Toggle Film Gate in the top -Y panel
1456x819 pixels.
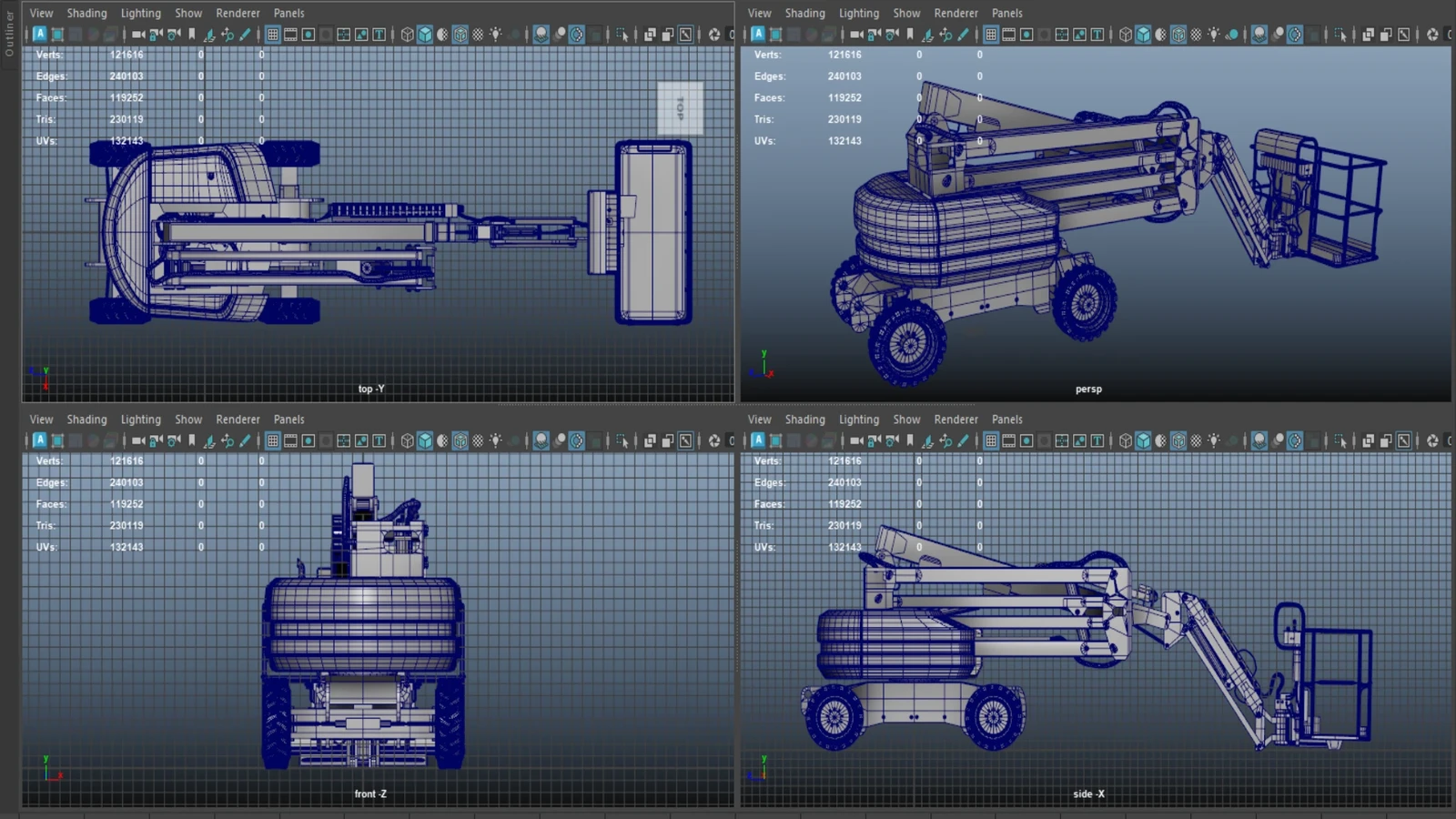(290, 35)
